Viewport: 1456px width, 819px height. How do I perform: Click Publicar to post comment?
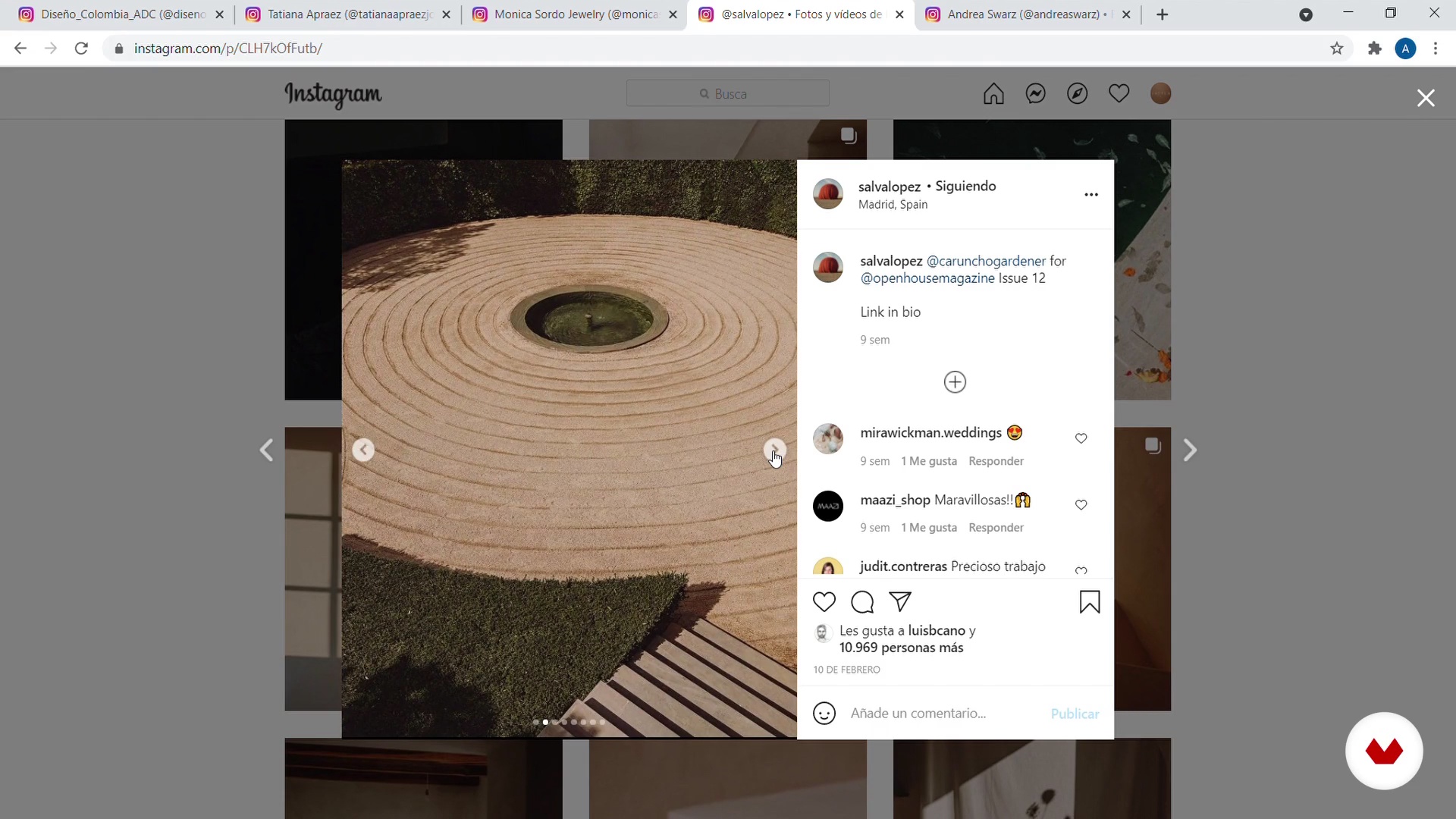pyautogui.click(x=1075, y=714)
